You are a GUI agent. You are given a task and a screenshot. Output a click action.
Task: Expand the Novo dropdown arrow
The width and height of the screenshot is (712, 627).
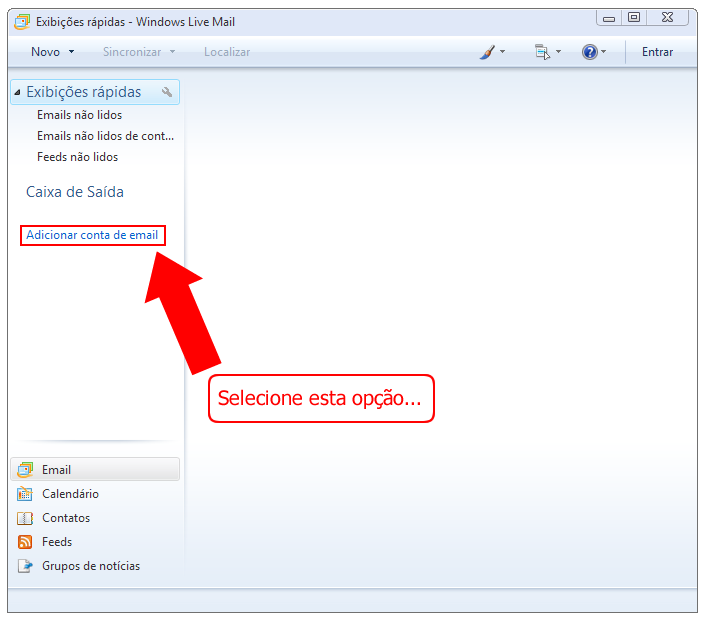tap(71, 52)
